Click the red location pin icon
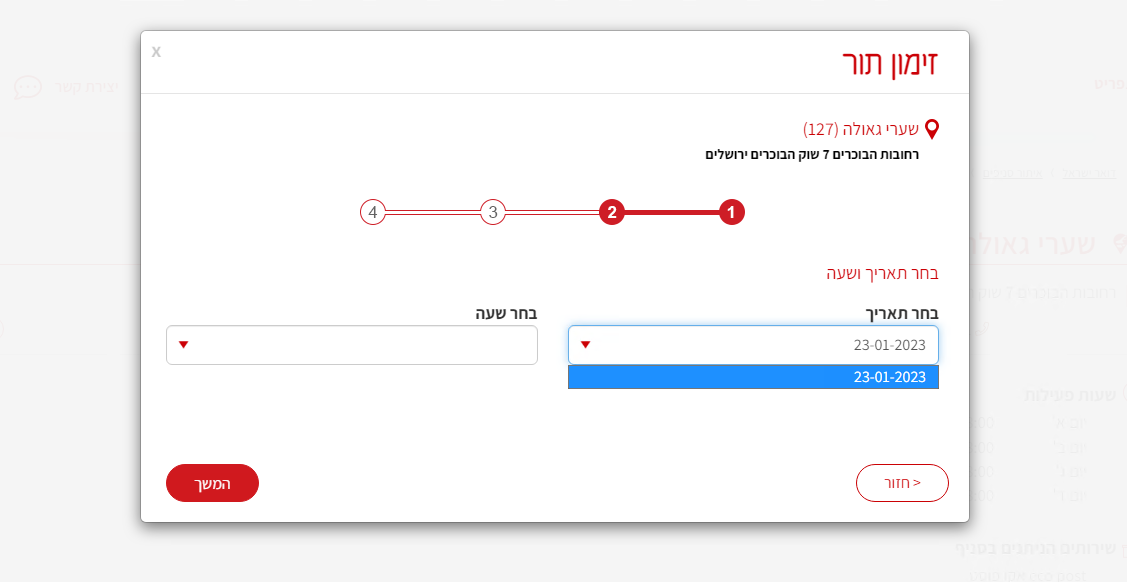The image size is (1127, 582). pos(932,129)
